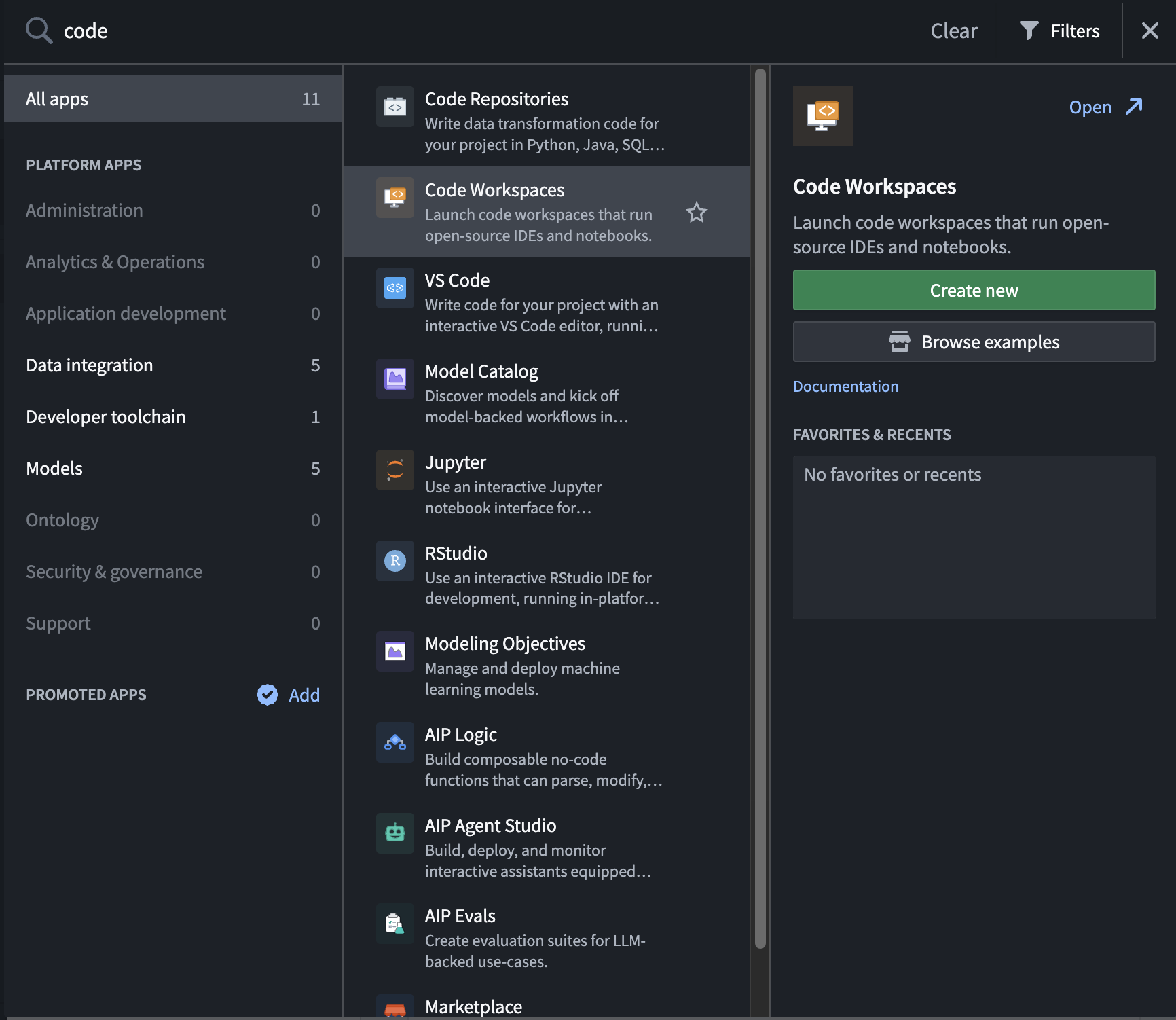Click the Filters funnel icon
1176x1020 pixels.
click(x=1029, y=31)
